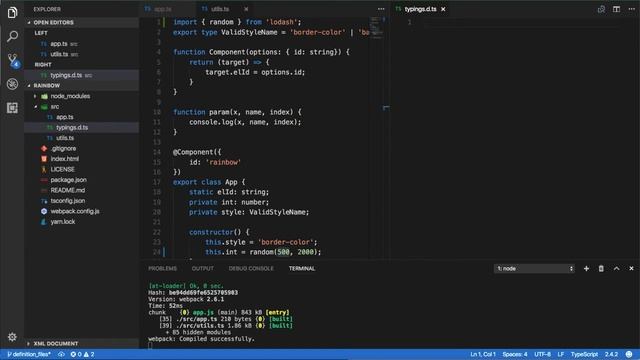
Task: Close the utils.ts editor tab
Action: pyautogui.click(x=246, y=9)
